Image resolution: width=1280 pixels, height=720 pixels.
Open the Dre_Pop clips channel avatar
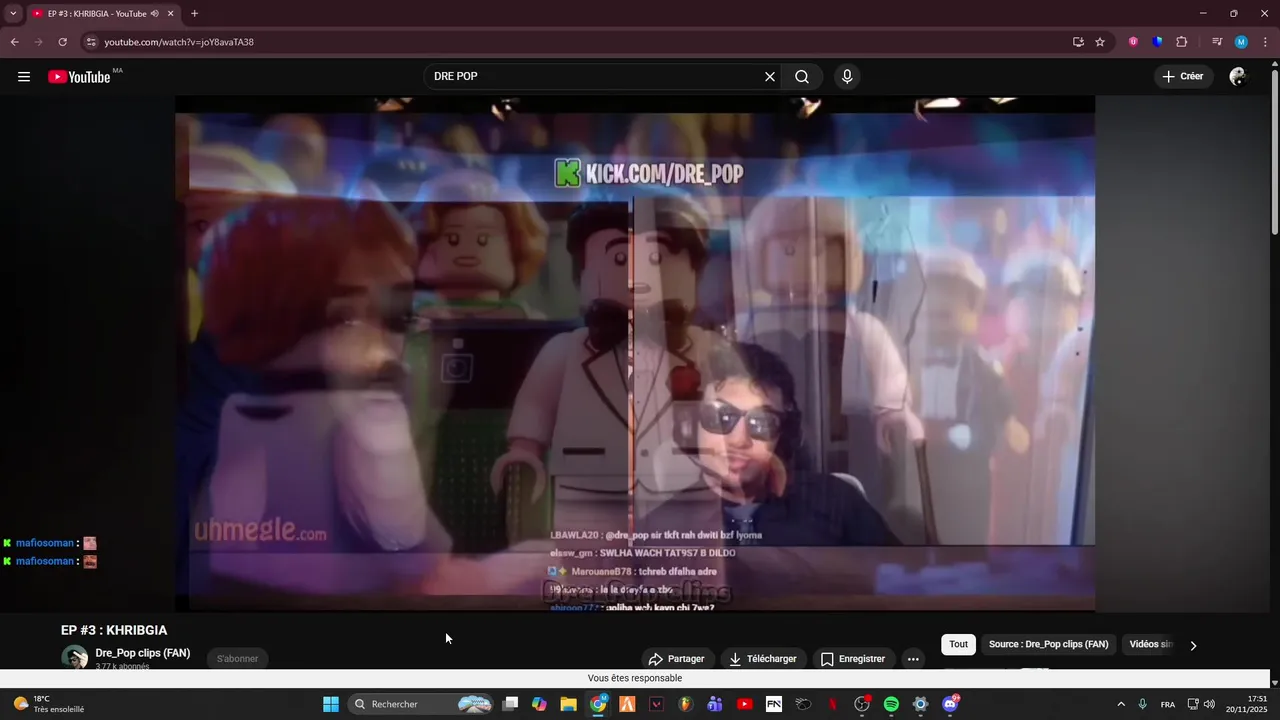click(x=75, y=658)
